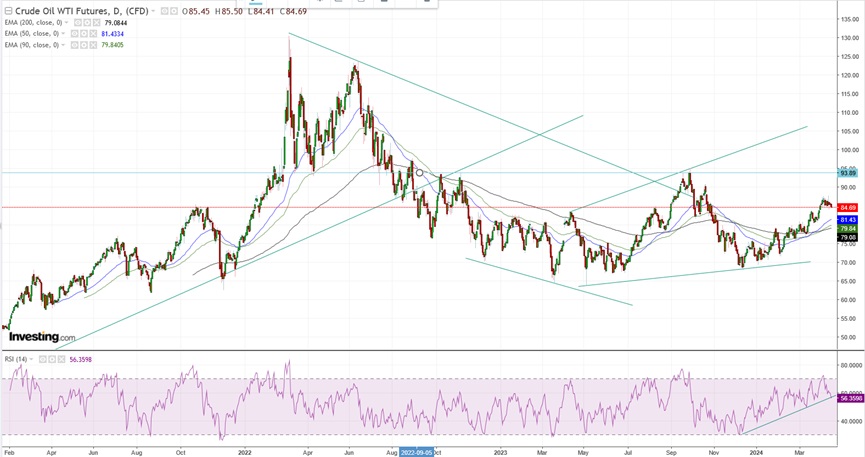
Task: Click the 93.89 horizontal line price label
Action: 848,173
